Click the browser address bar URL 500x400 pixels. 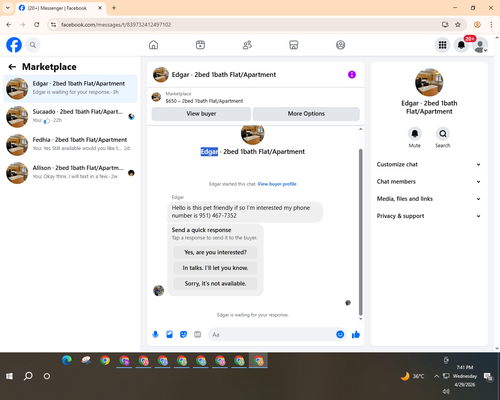tap(116, 25)
